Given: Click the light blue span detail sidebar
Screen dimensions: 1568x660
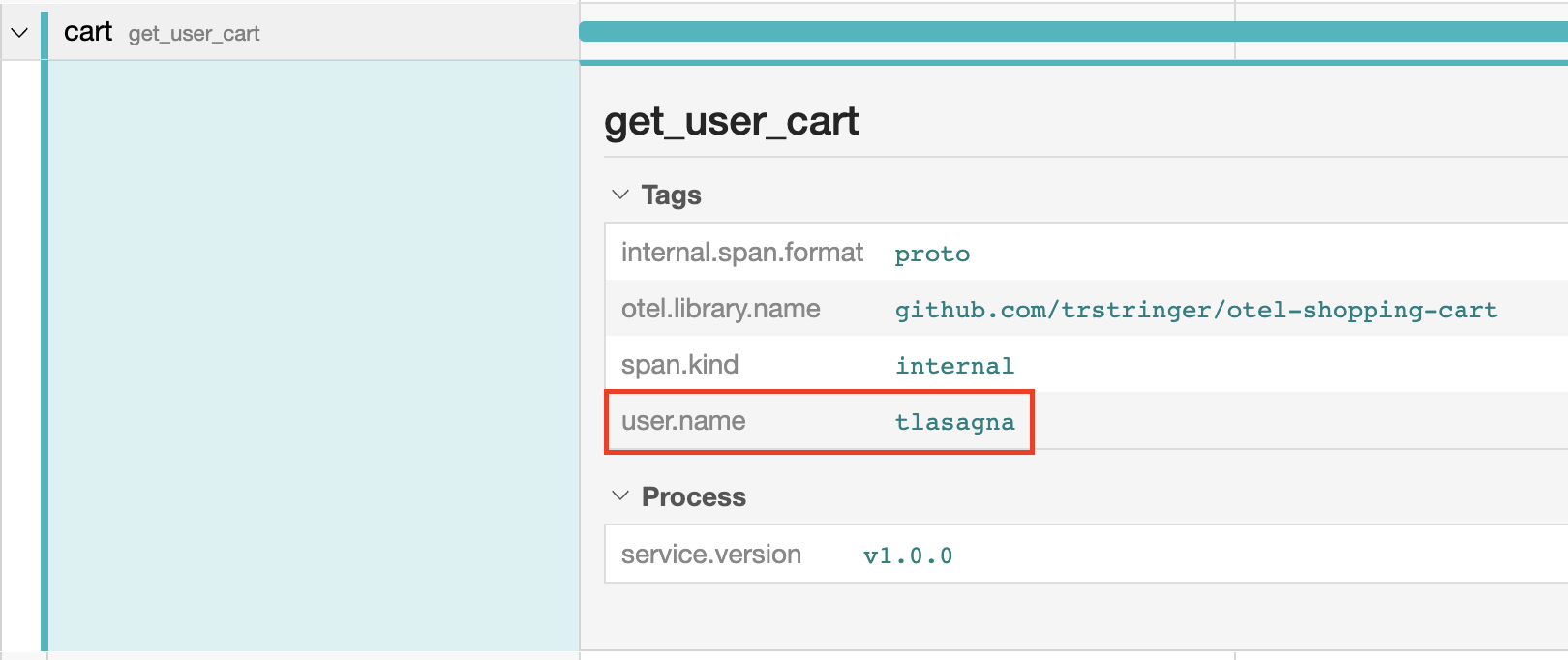Looking at the screenshot, I should pos(313,355).
